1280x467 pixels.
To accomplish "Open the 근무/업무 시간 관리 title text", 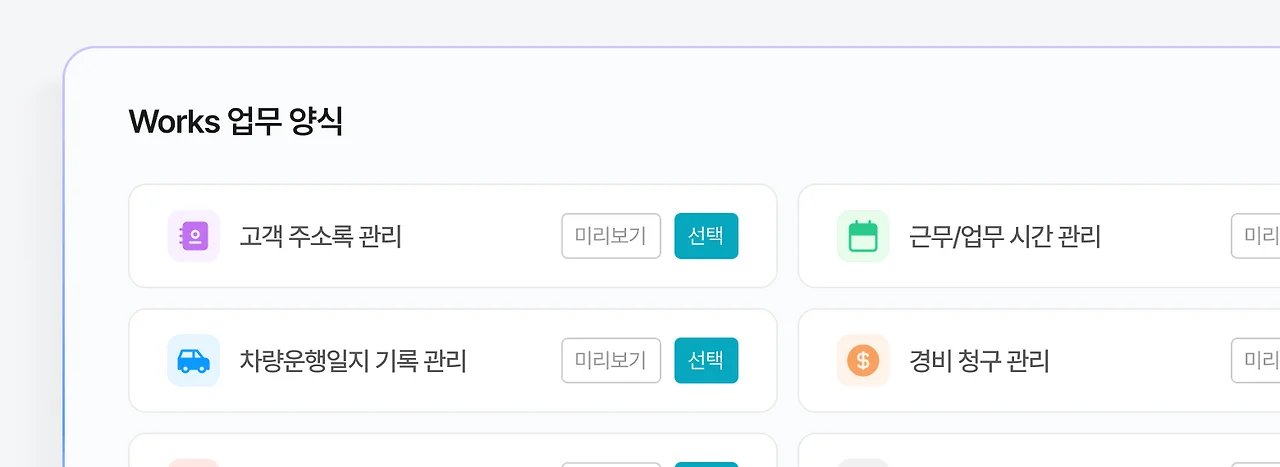I will (1004, 237).
